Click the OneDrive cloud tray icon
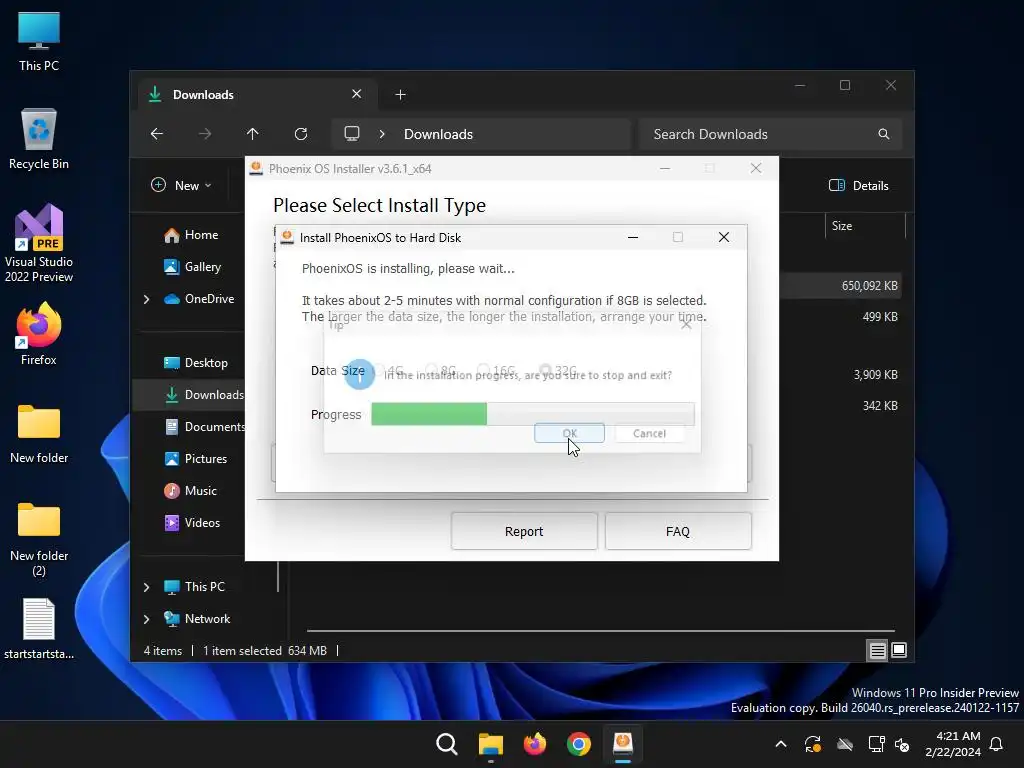 [845, 744]
